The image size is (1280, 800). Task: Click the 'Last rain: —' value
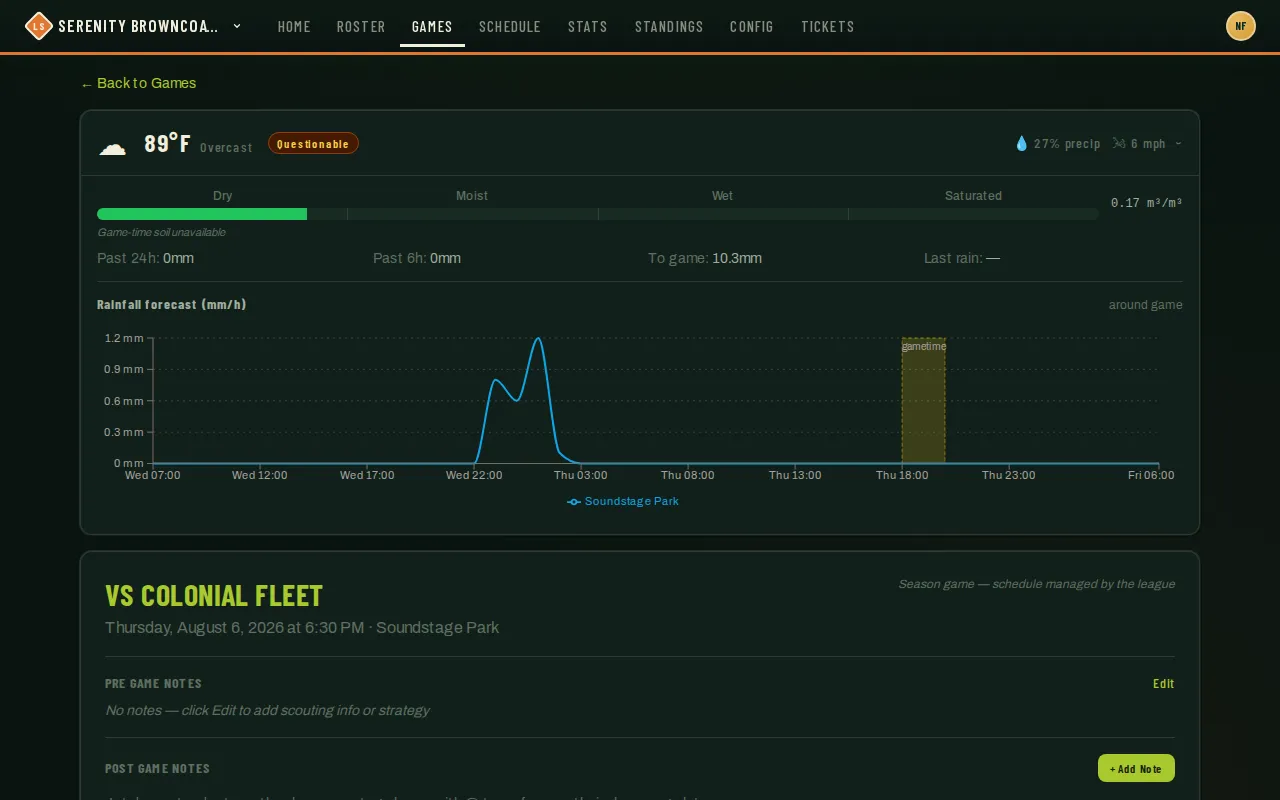pyautogui.click(x=962, y=258)
